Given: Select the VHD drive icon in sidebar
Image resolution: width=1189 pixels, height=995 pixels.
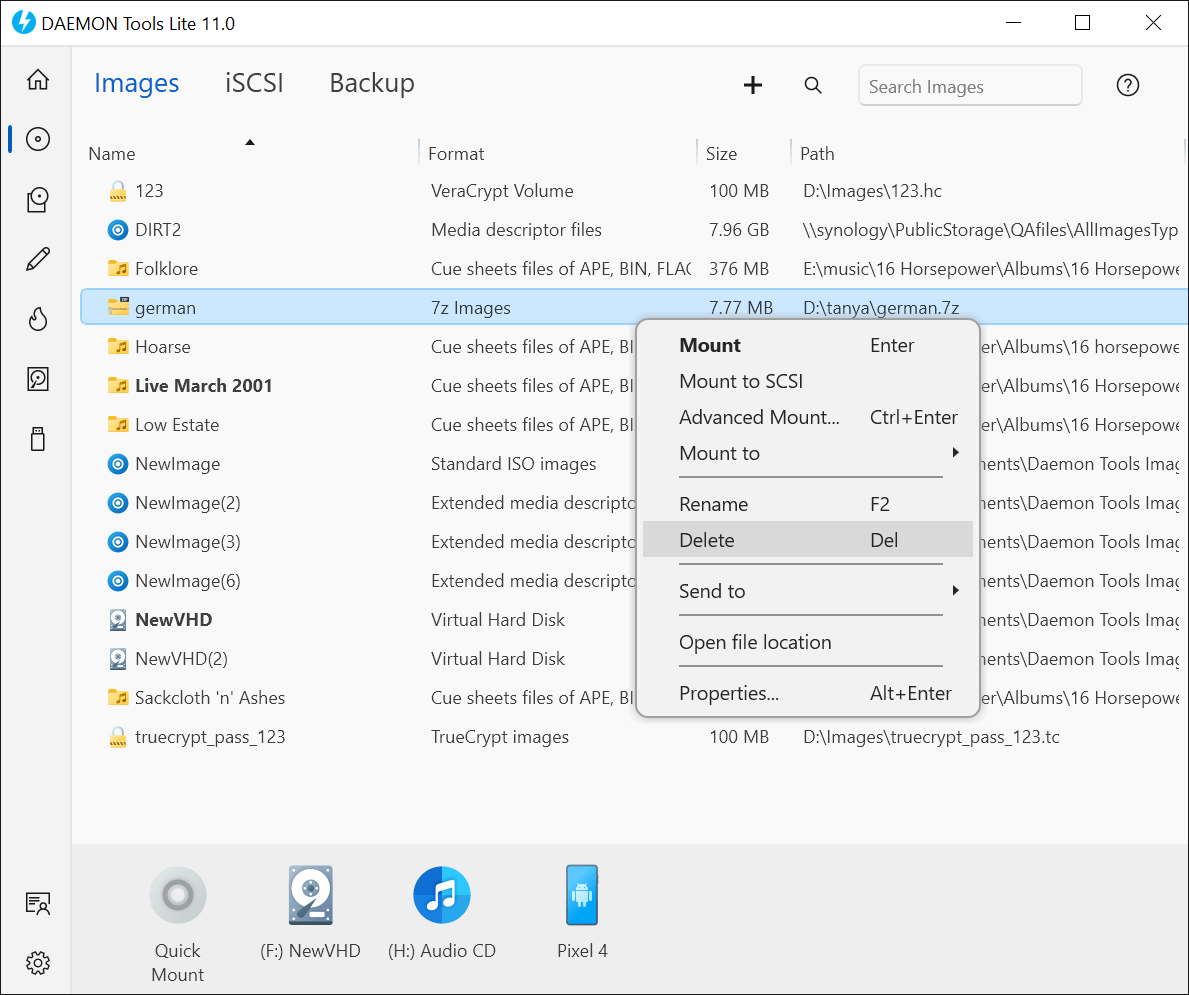Looking at the screenshot, I should click(x=37, y=379).
